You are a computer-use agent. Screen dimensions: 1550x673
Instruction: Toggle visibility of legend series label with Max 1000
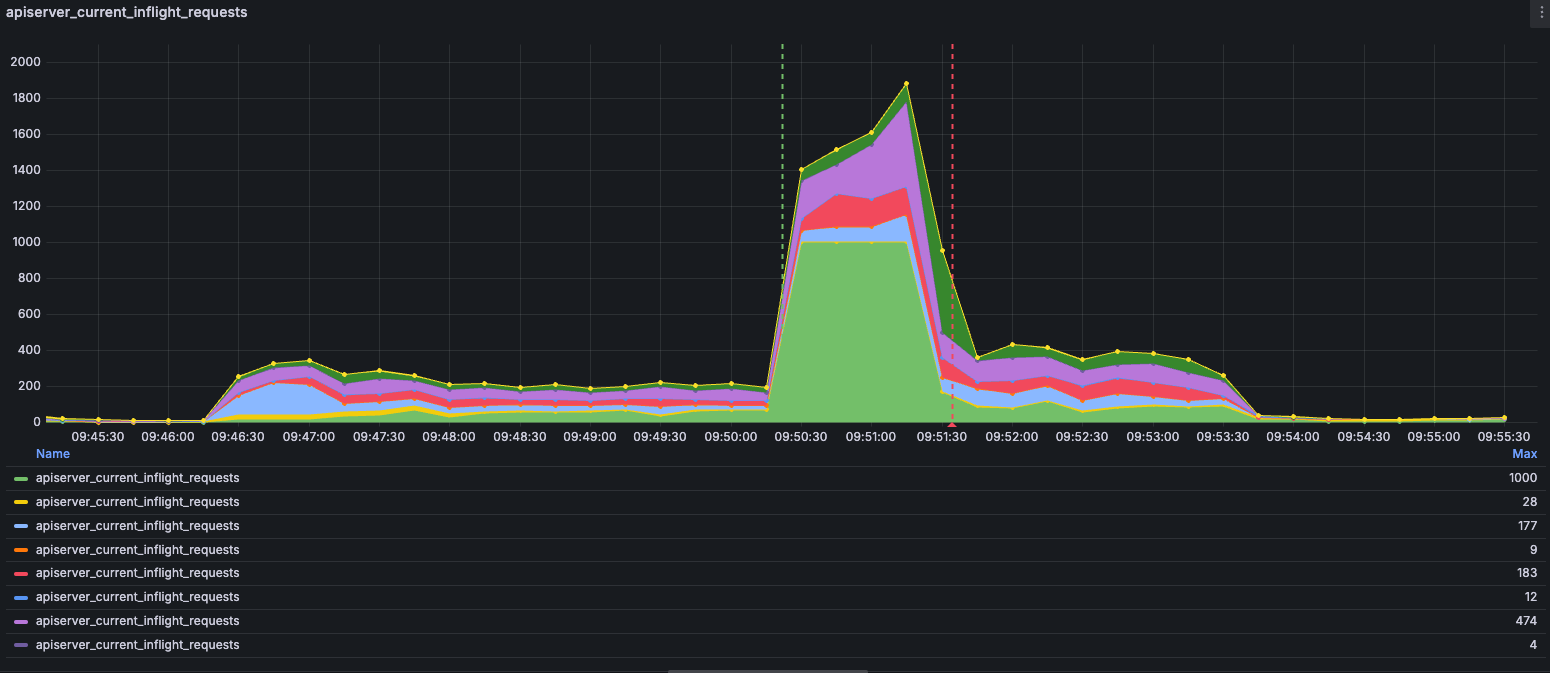(x=137, y=479)
